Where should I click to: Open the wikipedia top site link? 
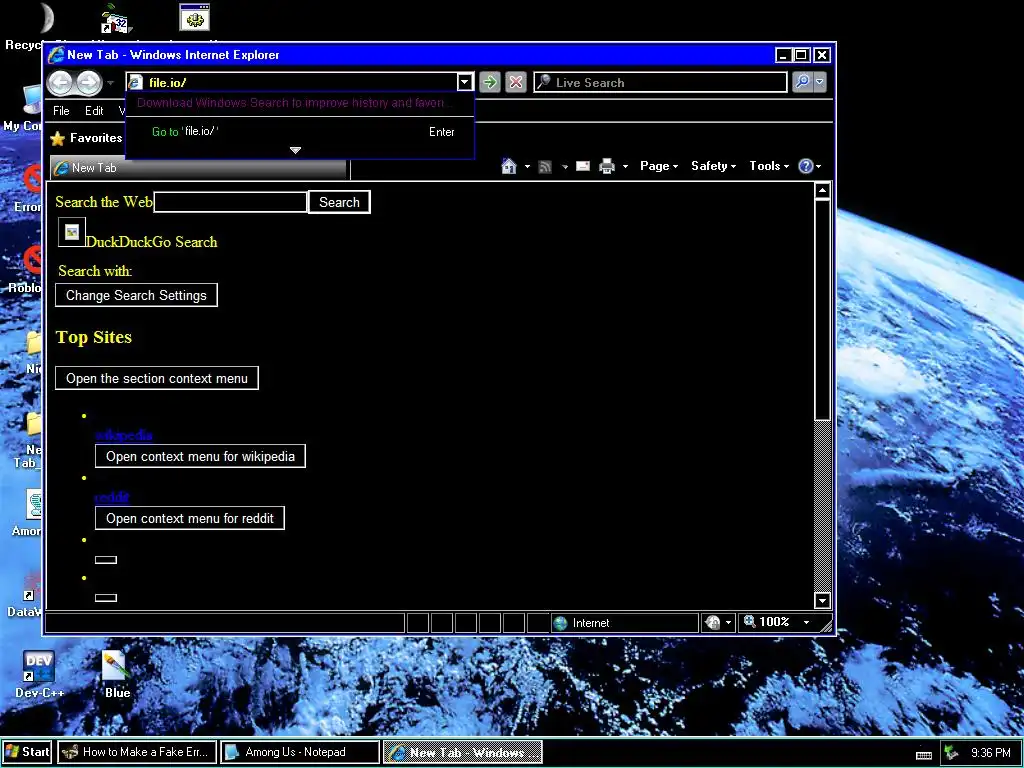tap(123, 435)
